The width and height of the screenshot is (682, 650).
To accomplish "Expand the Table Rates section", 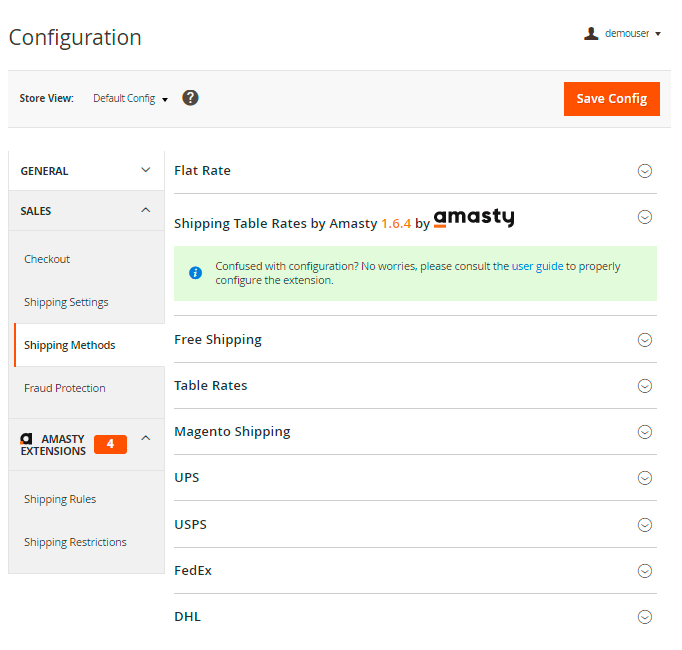I will pyautogui.click(x=645, y=386).
